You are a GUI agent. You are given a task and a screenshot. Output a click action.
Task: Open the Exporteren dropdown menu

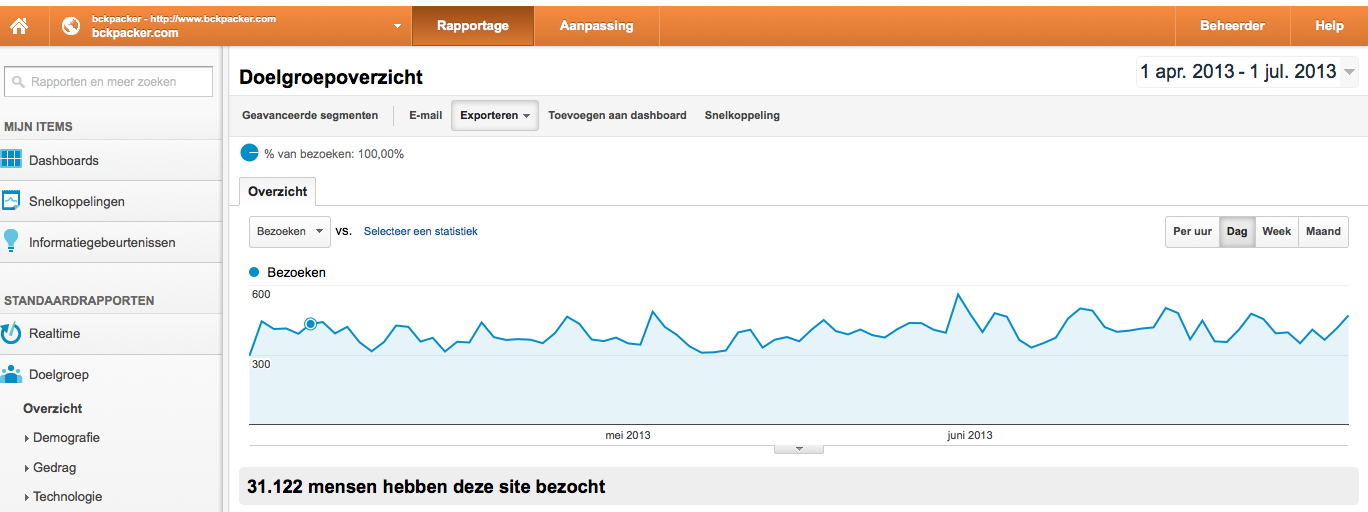(x=495, y=115)
